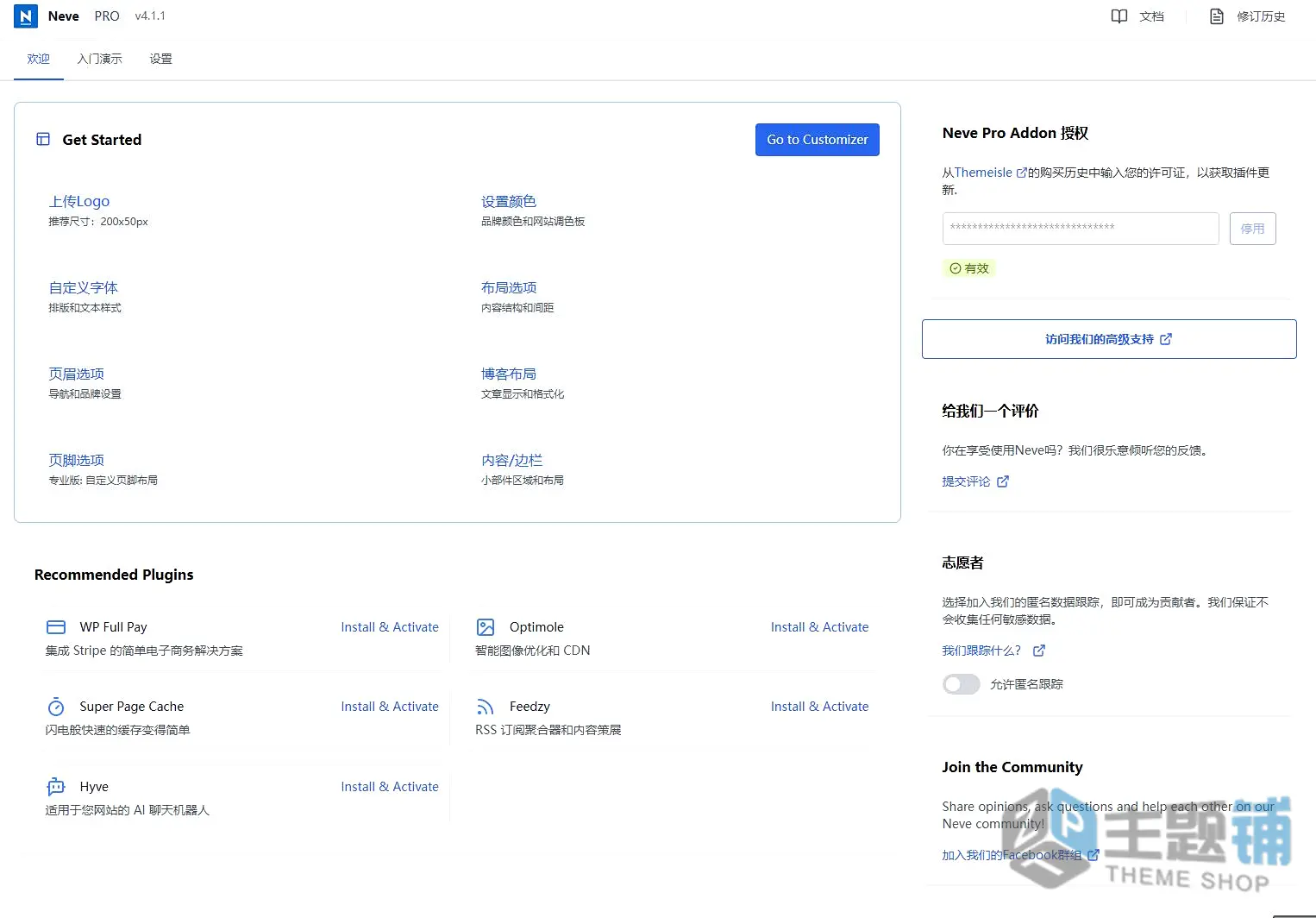1316x918 pixels.
Task: Install & Activate WP Full Pay
Action: pyautogui.click(x=390, y=627)
